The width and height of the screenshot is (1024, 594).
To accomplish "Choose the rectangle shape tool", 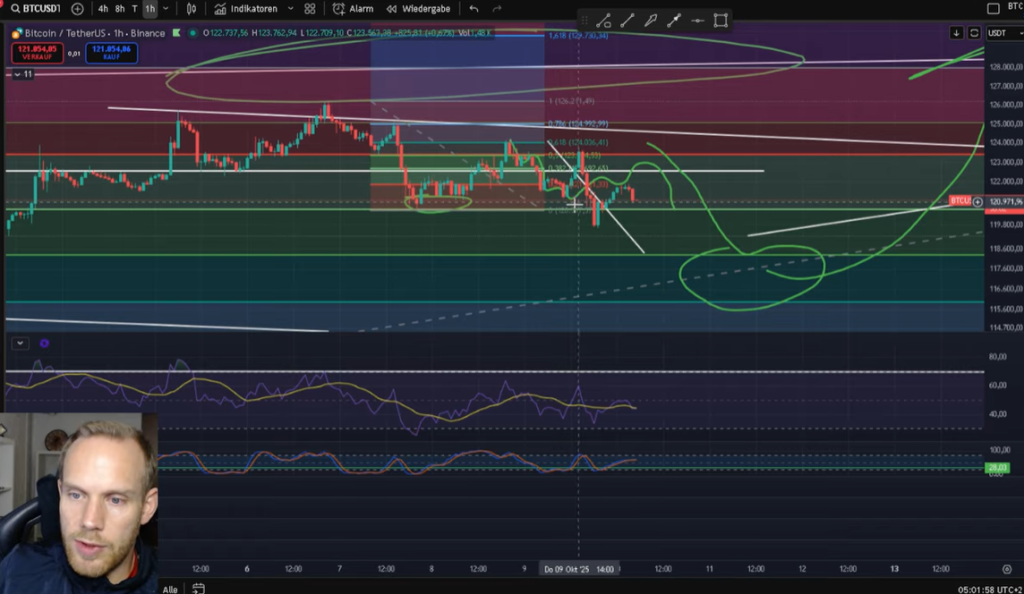I will pyautogui.click(x=720, y=20).
